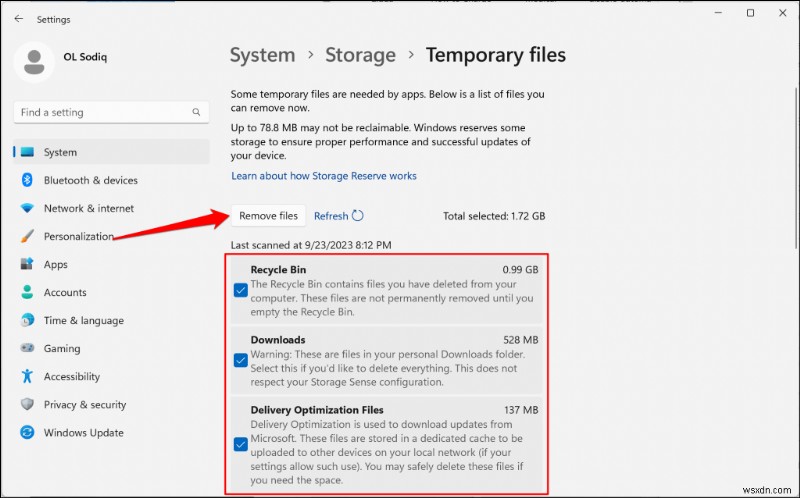Click the 528 MB size value
This screenshot has height=498, width=800.
pos(520,340)
